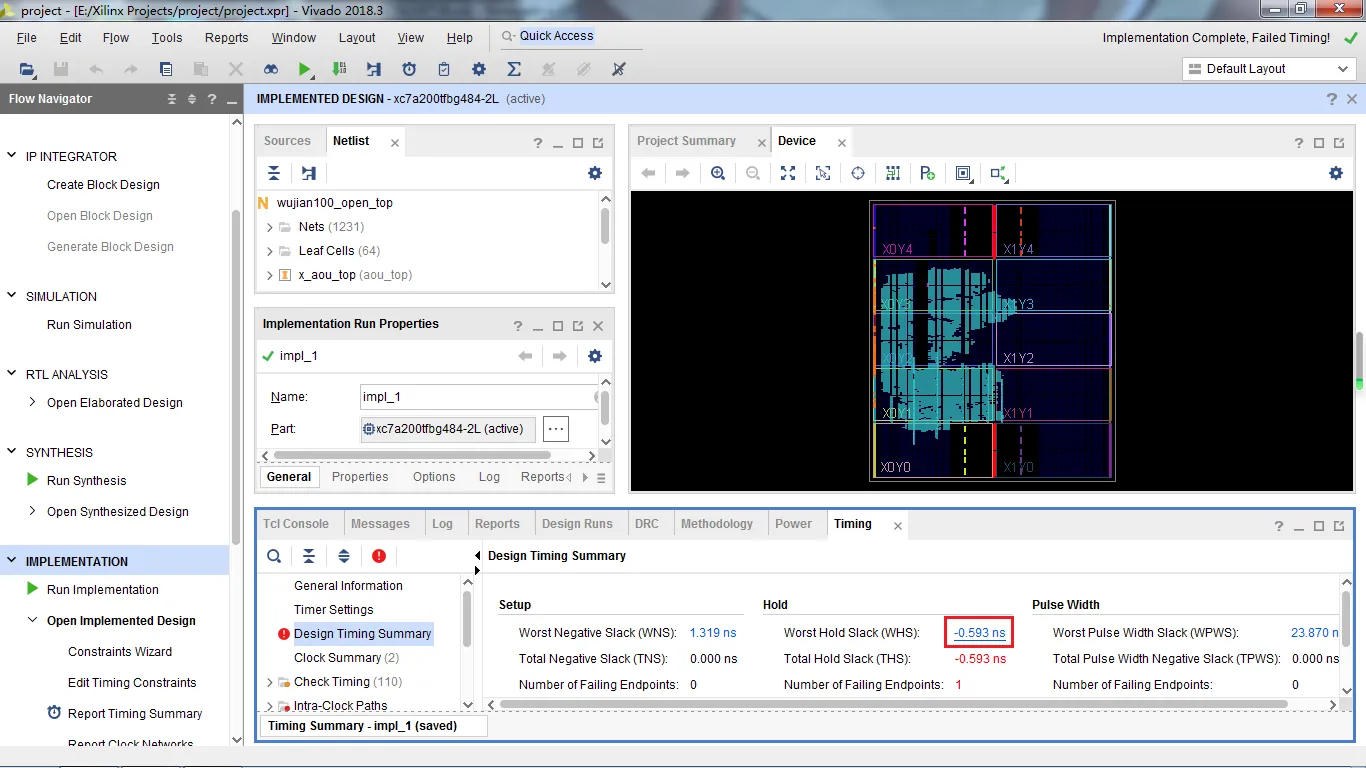The image size is (1366, 768).
Task: Toggle the red error filter in Timing panel
Action: coord(379,556)
